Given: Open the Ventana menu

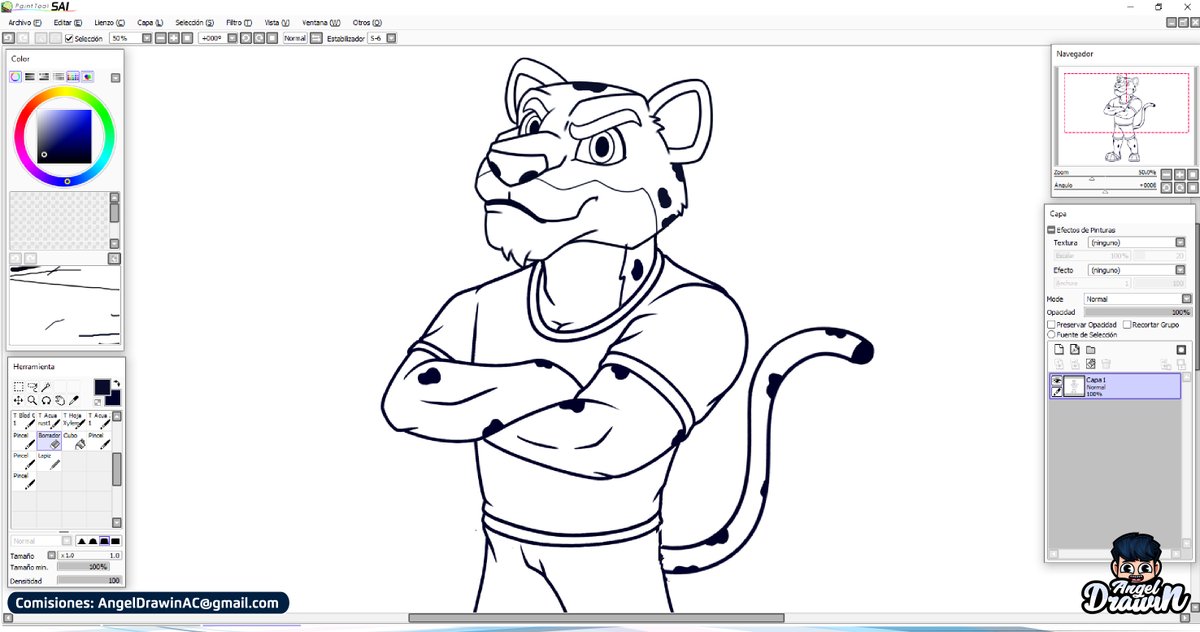Looking at the screenshot, I should click(x=321, y=22).
